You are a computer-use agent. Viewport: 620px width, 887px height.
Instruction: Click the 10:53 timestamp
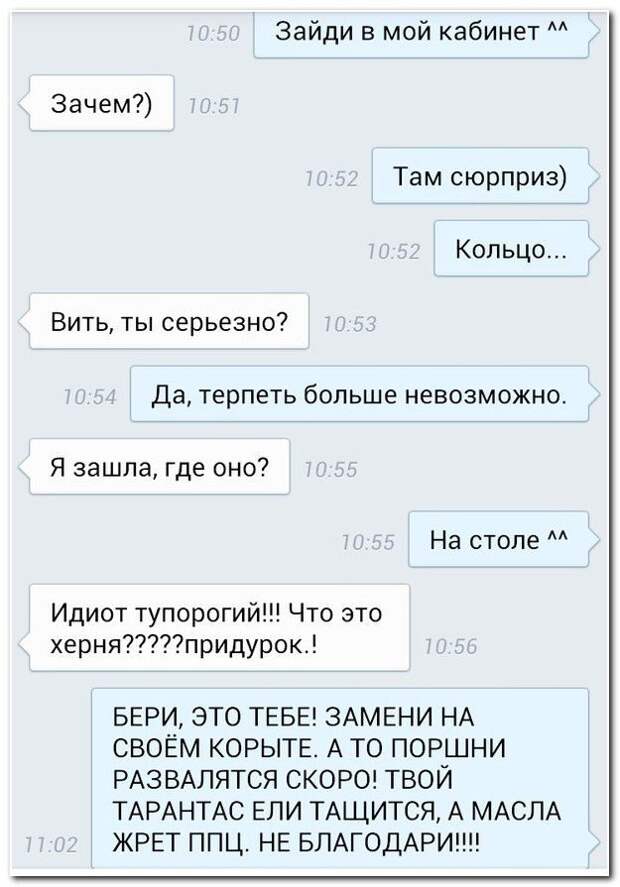coord(350,324)
